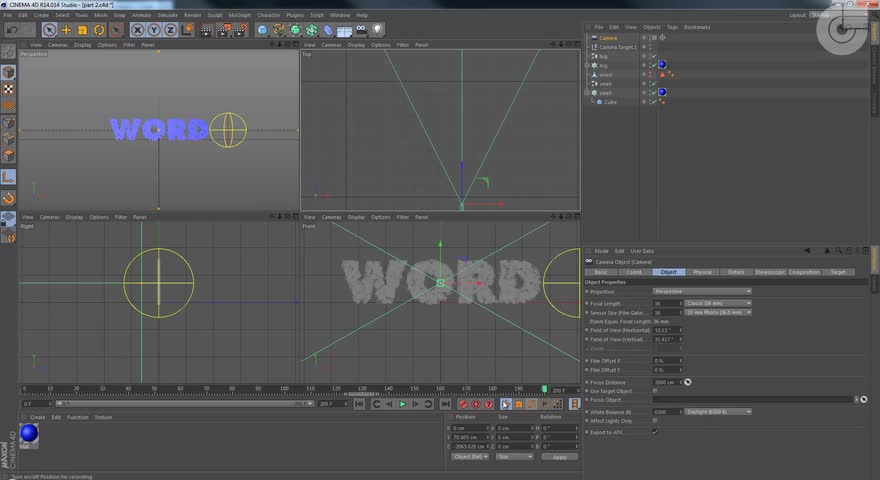Add a light object from toolbar

(x=378, y=30)
